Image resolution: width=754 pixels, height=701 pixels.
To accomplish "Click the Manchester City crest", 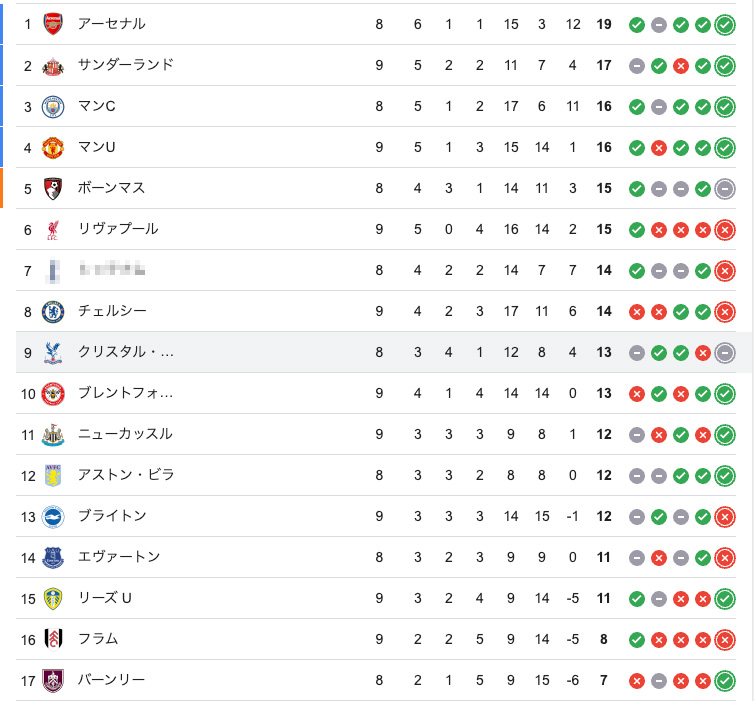I will [53, 107].
